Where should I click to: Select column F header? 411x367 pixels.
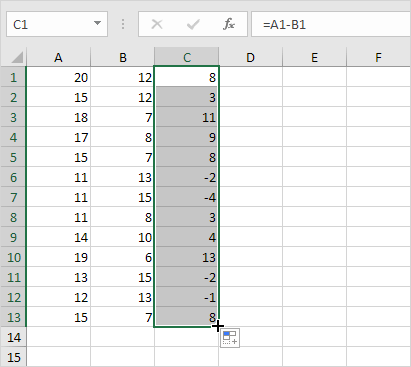click(x=378, y=57)
